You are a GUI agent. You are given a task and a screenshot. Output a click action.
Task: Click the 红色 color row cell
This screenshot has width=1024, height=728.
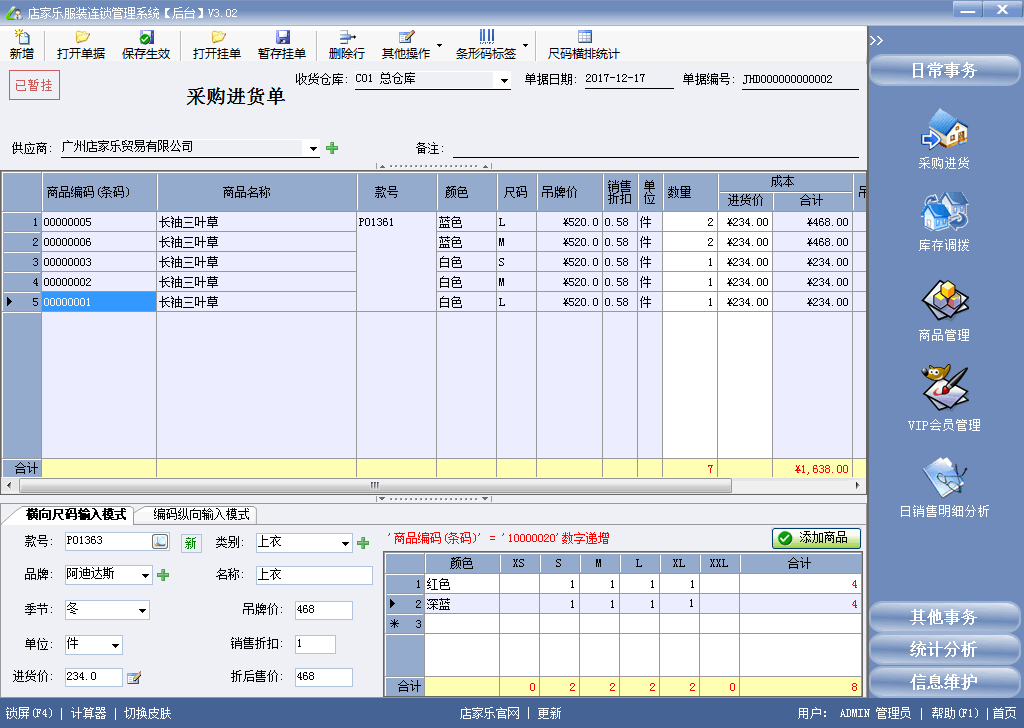(x=462, y=584)
